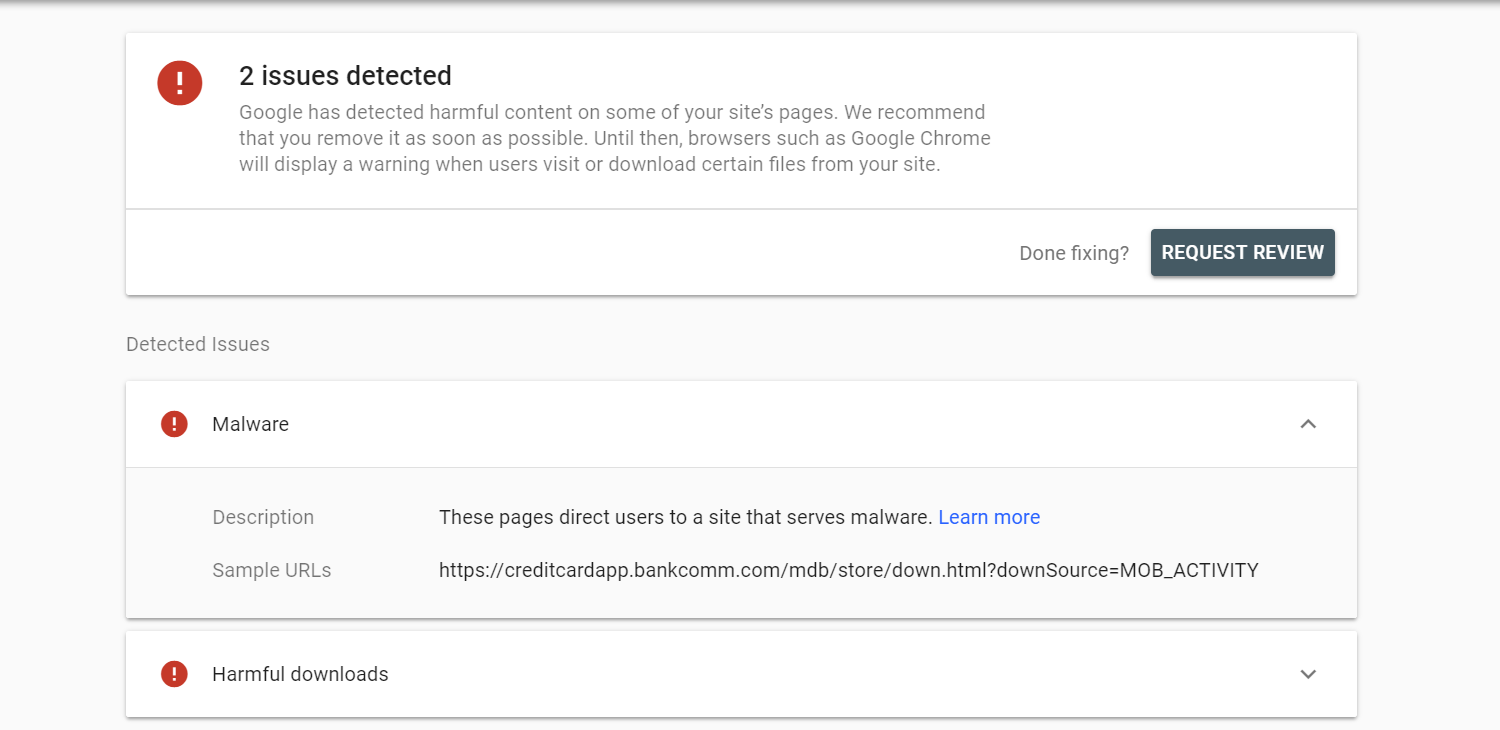Screen dimensions: 1500x730
Task: Click the "Done fixing?" prompt text
Action: 1073,253
